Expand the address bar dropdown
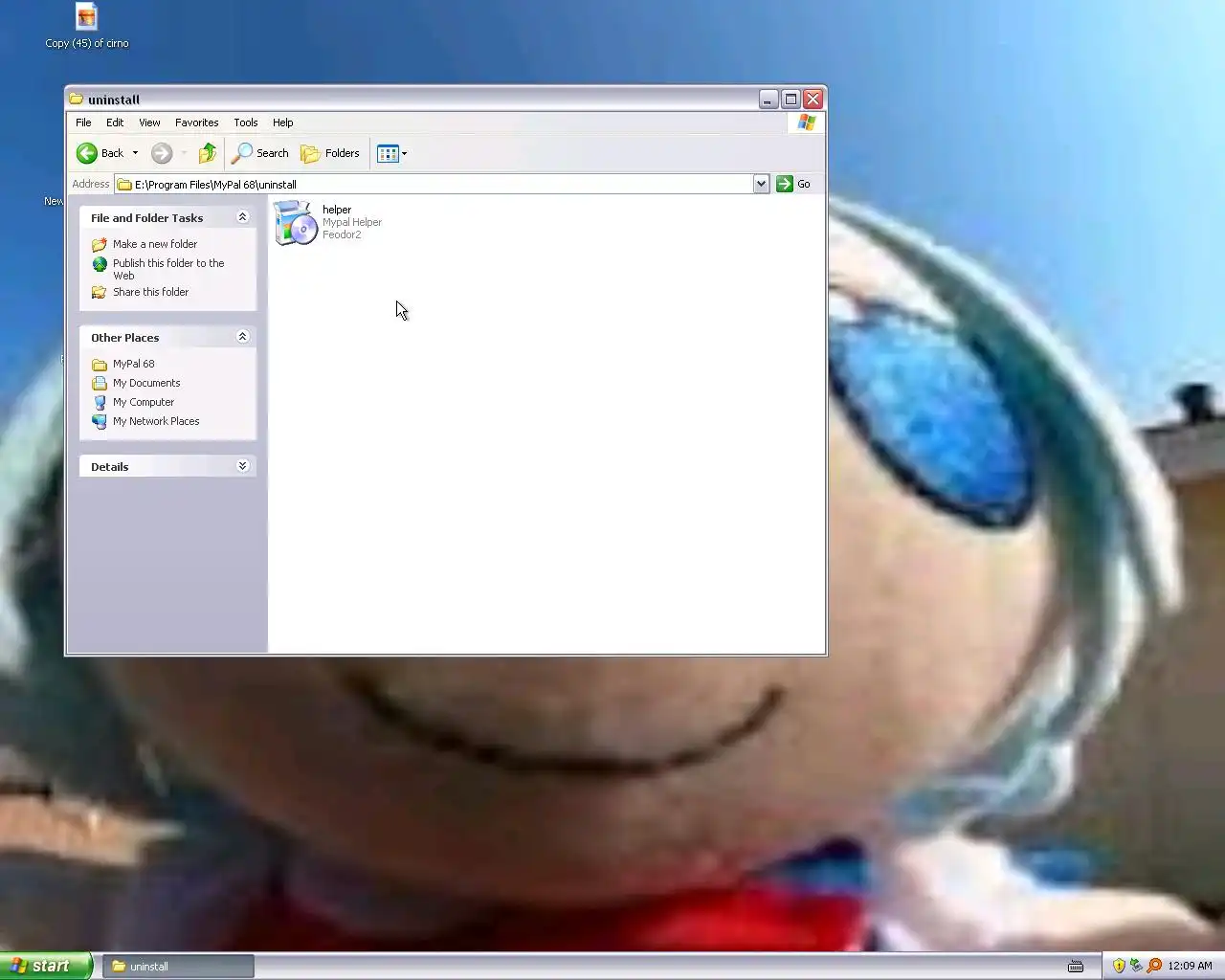 [761, 184]
